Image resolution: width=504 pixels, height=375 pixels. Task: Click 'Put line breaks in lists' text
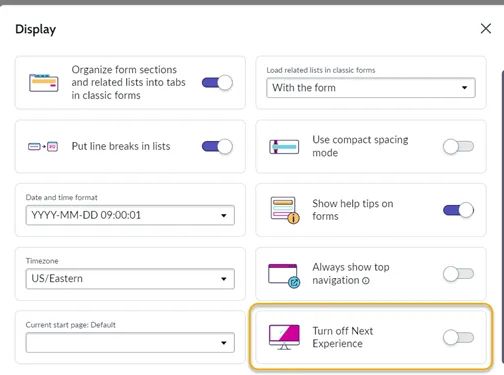click(121, 146)
